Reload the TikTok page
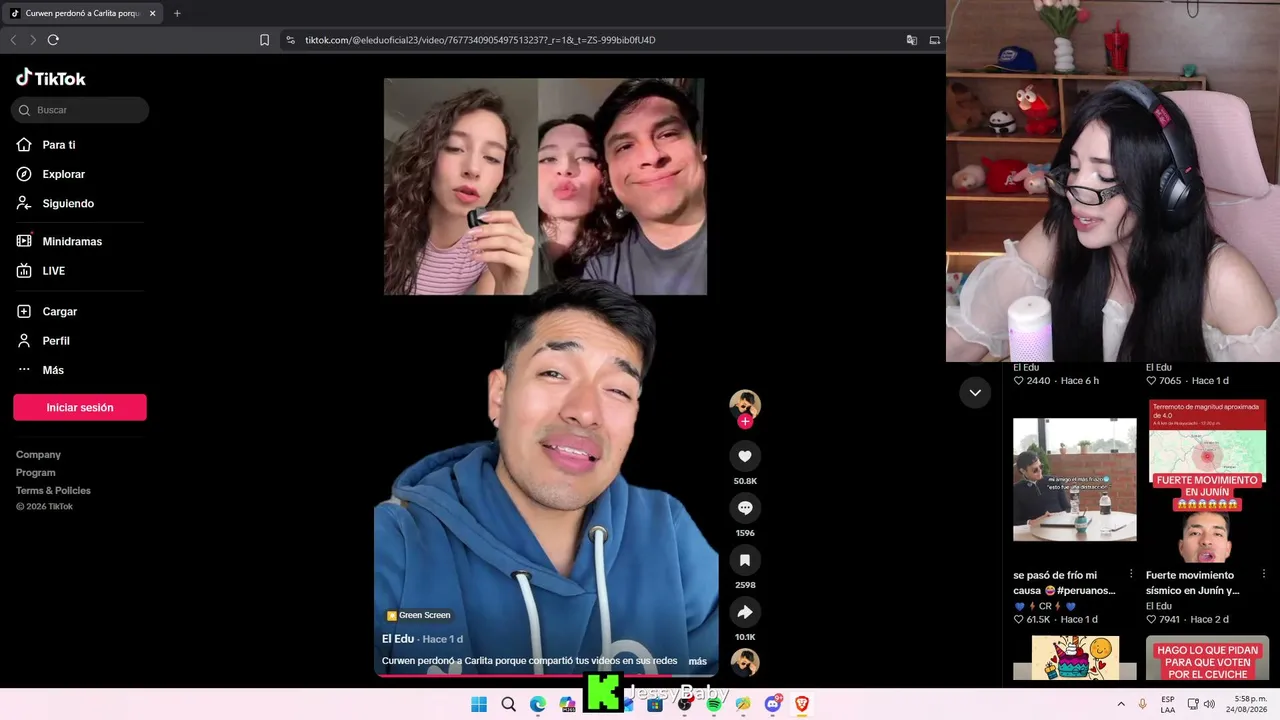 point(53,40)
